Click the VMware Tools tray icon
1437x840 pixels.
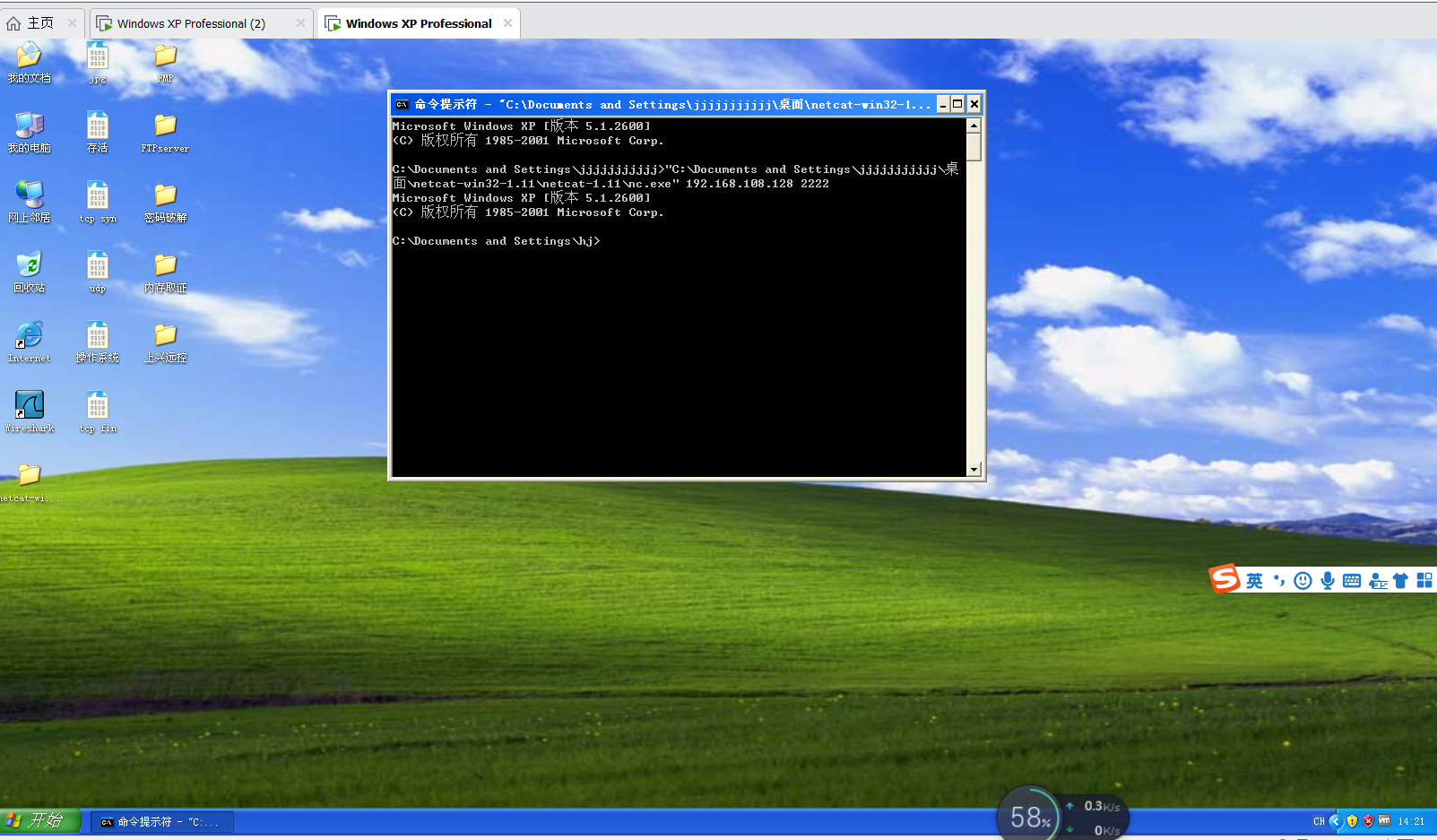pyautogui.click(x=1384, y=820)
